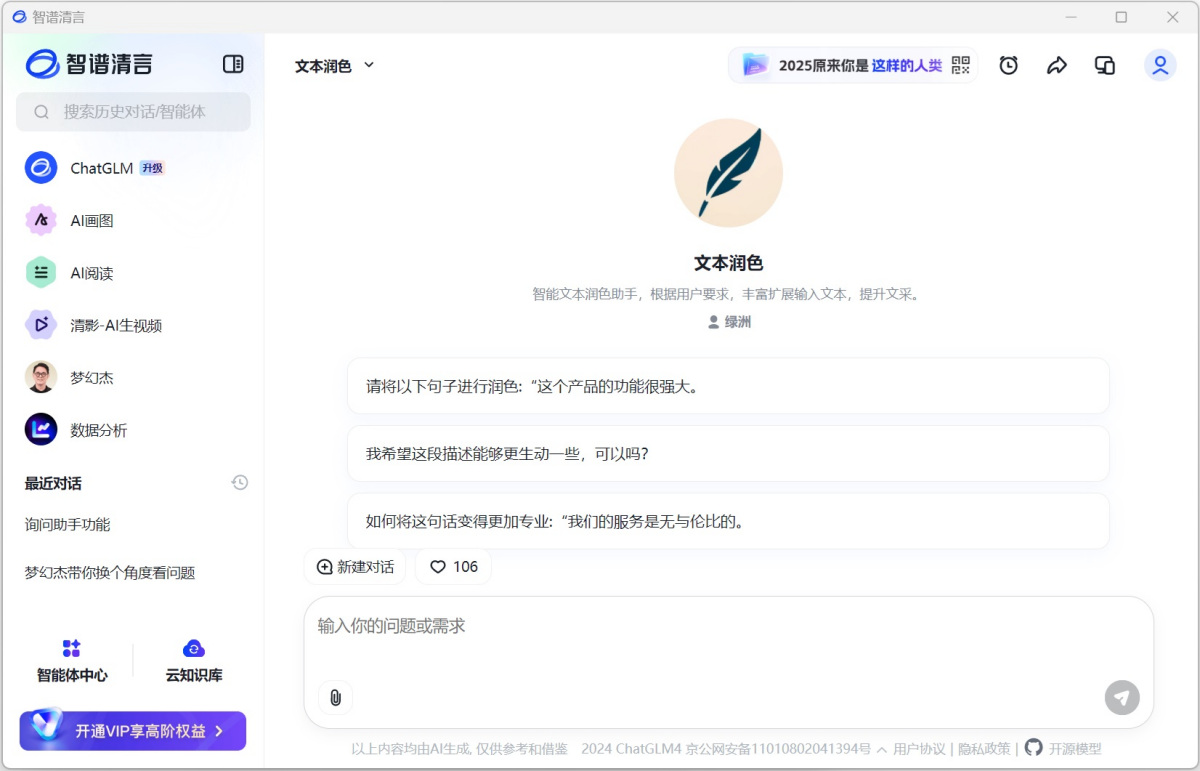Start a 新建对话 new chat
This screenshot has width=1200, height=771.
tap(355, 567)
